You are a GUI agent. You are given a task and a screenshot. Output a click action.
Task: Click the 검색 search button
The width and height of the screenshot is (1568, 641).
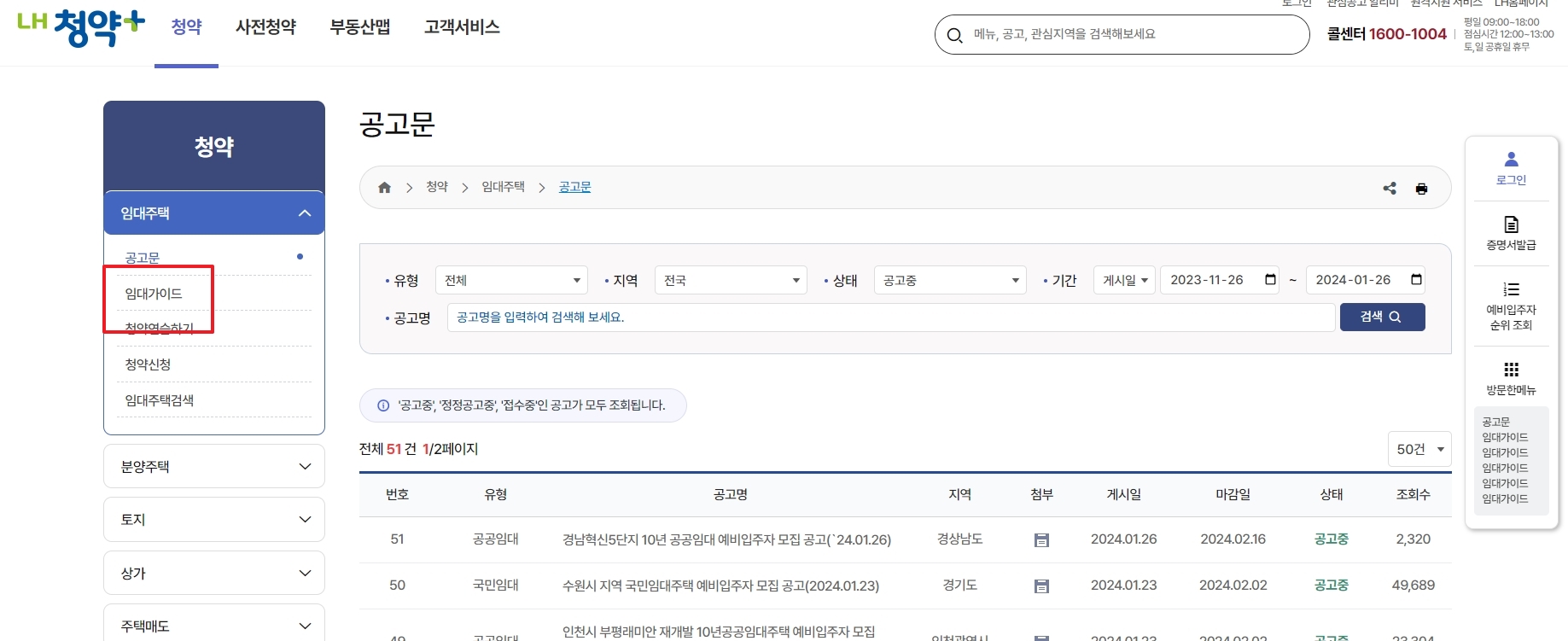[x=1382, y=317]
